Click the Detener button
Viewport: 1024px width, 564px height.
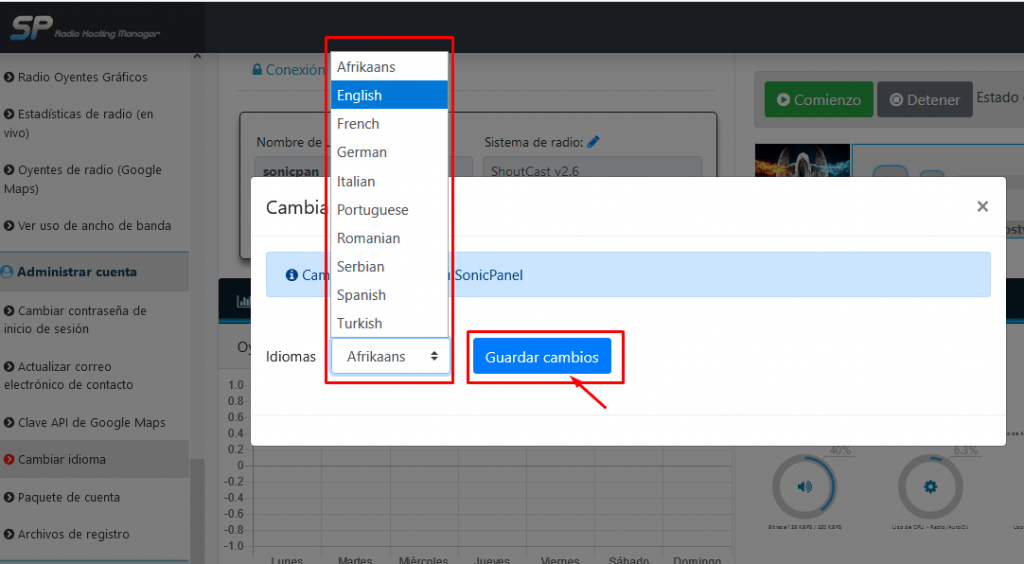(x=925, y=99)
